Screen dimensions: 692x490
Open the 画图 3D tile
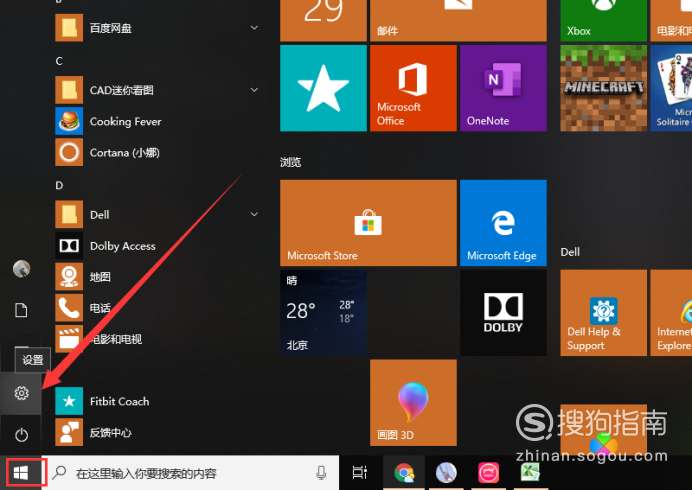pos(413,403)
